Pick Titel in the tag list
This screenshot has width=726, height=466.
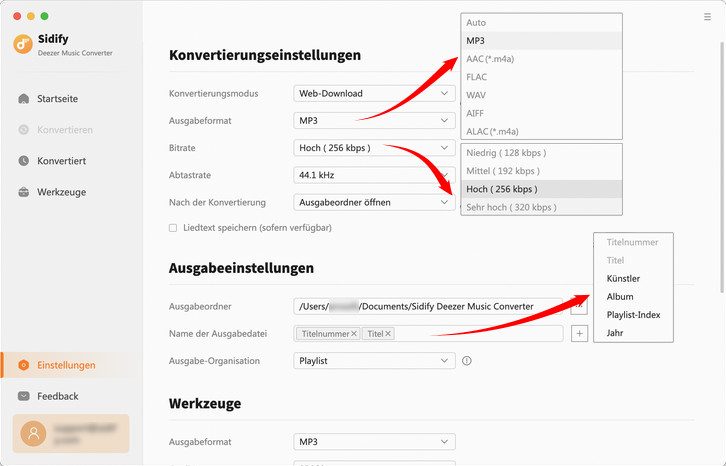633,260
